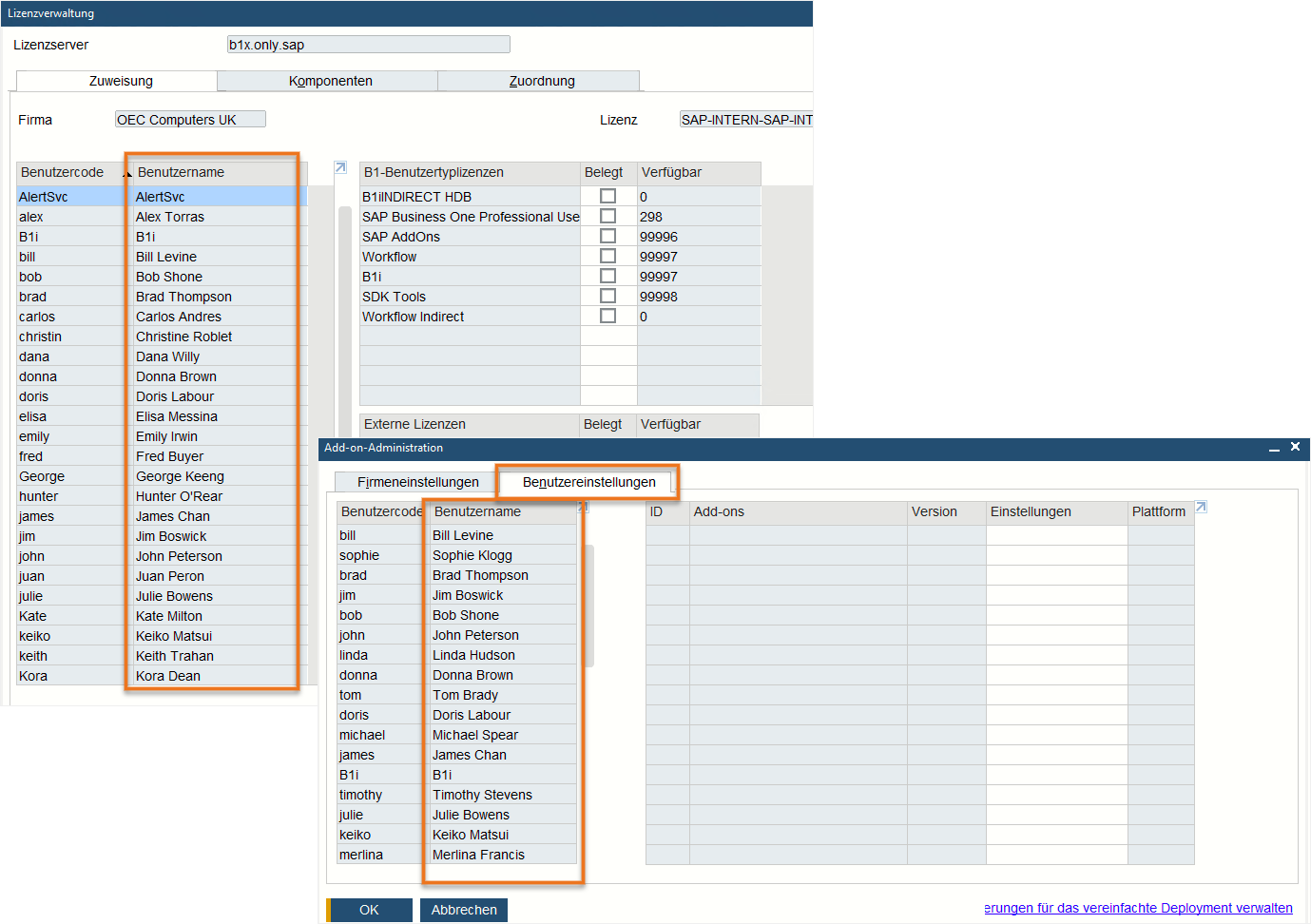The image size is (1311, 924).
Task: Check the Belegt box for Workflow Indirect
Action: pos(607,315)
